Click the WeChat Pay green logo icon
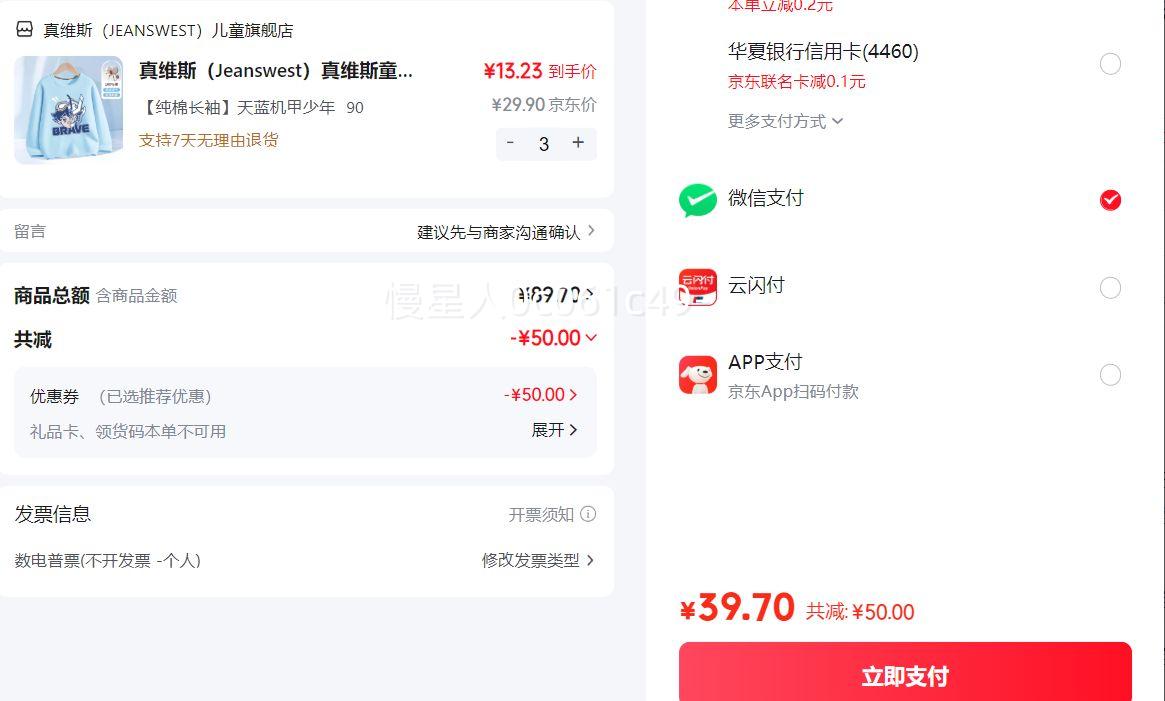The height and width of the screenshot is (701, 1165). [698, 200]
